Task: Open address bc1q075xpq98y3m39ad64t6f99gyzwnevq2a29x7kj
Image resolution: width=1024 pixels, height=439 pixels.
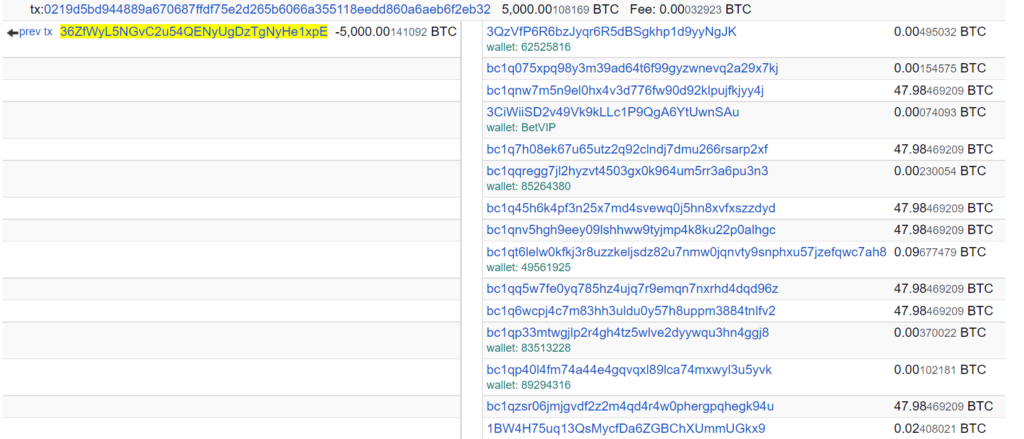Action: pyautogui.click(x=632, y=69)
